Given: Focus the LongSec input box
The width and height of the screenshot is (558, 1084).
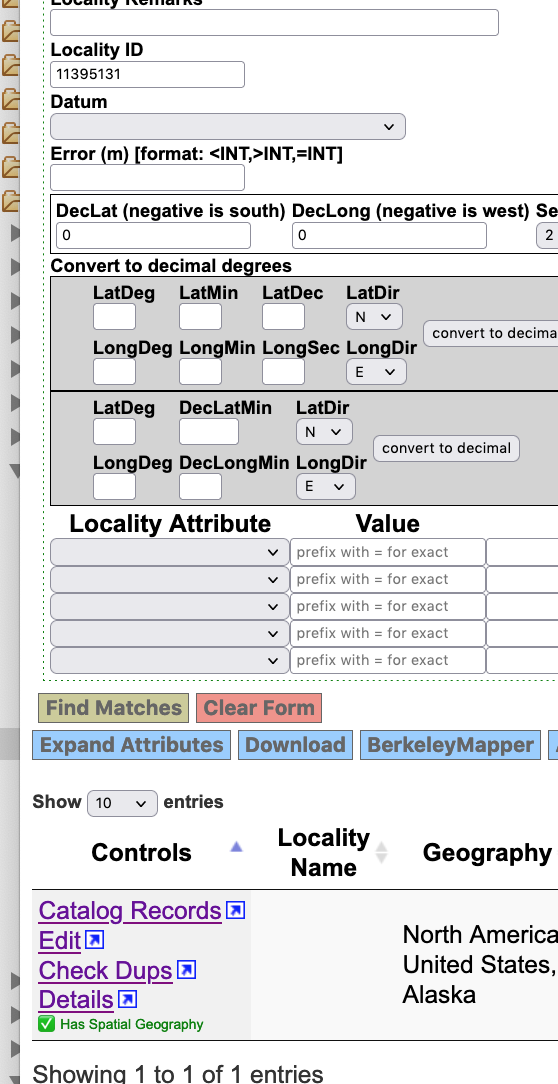Looking at the screenshot, I should (x=283, y=372).
